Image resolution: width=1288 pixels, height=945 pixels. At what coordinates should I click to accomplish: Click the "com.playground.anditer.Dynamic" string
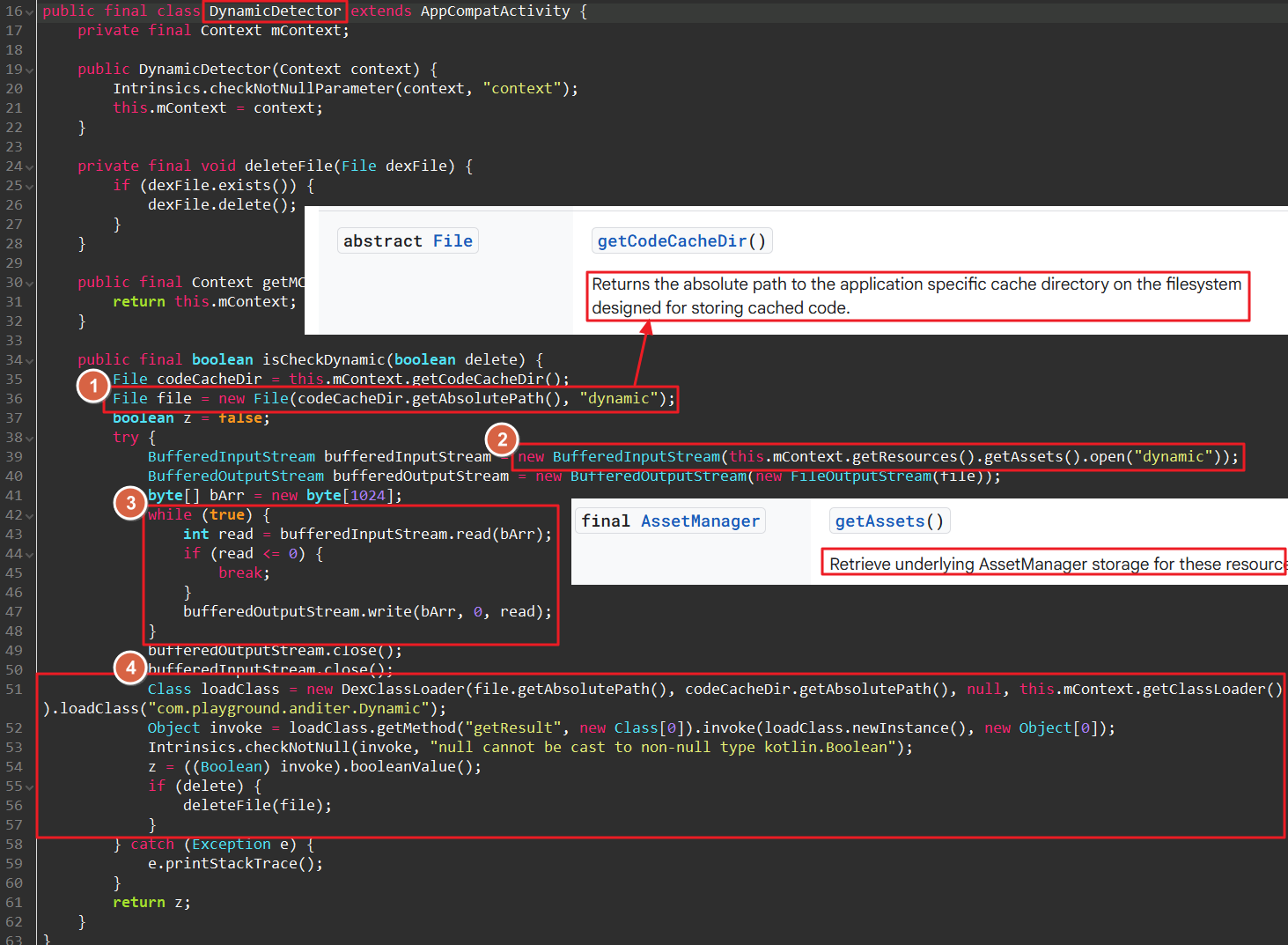click(x=289, y=709)
